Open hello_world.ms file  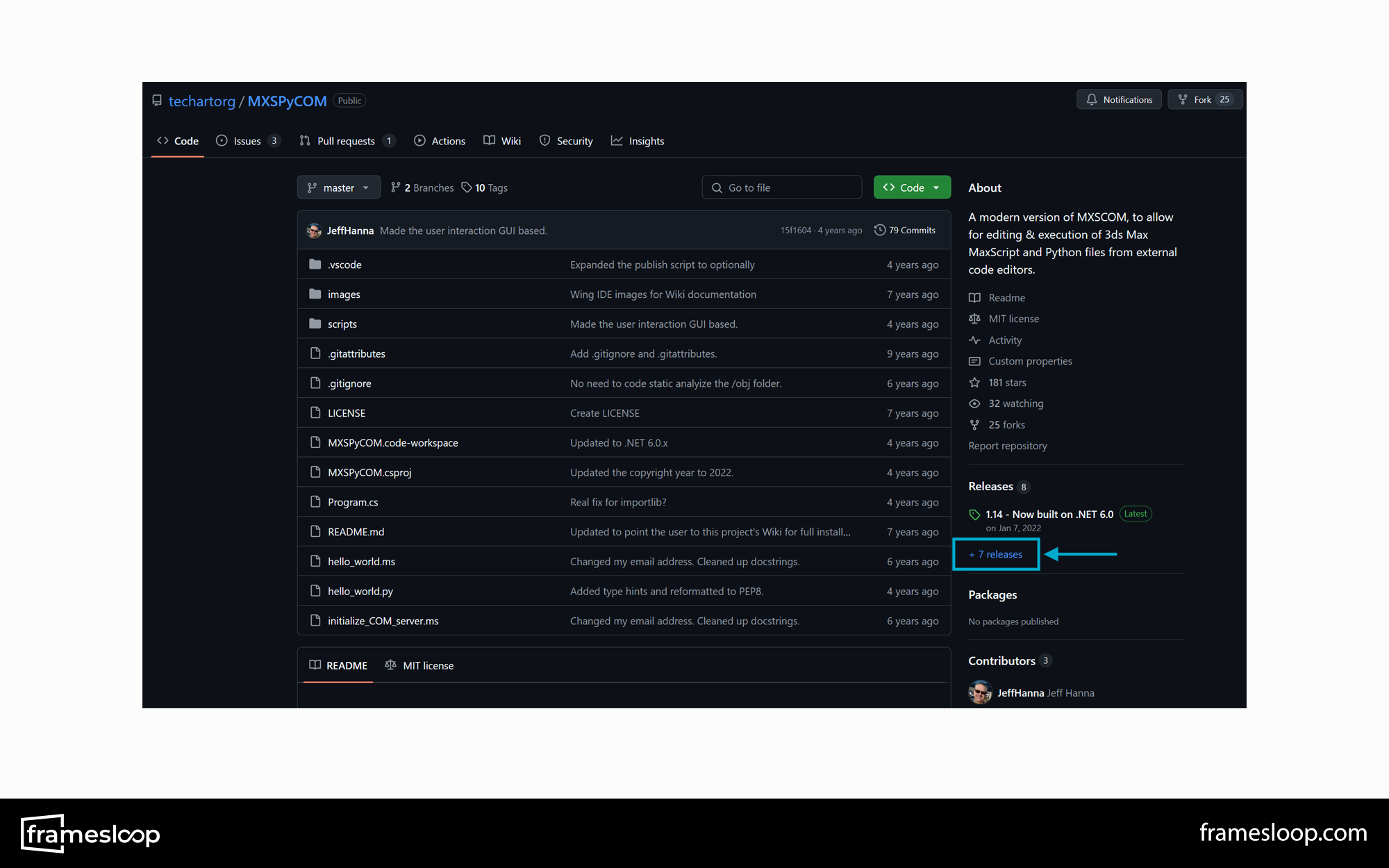point(361,562)
